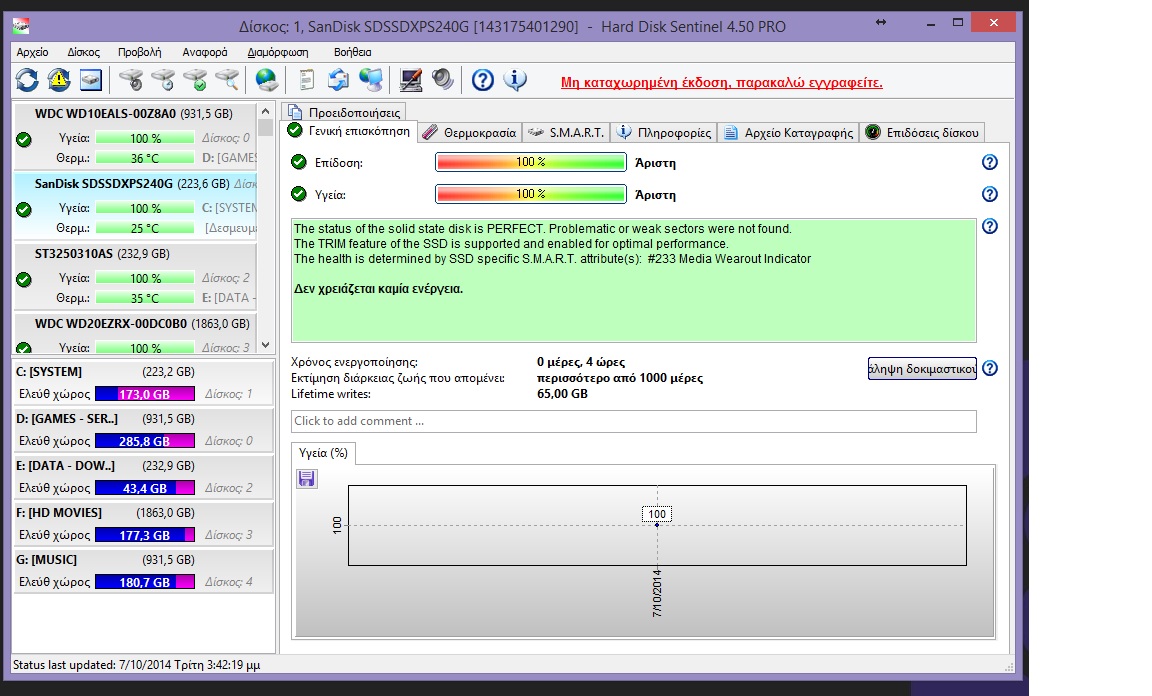Image resolution: width=1152 pixels, height=696 pixels.
Task: Click the 100 data point on the health graph
Action: coord(657,525)
